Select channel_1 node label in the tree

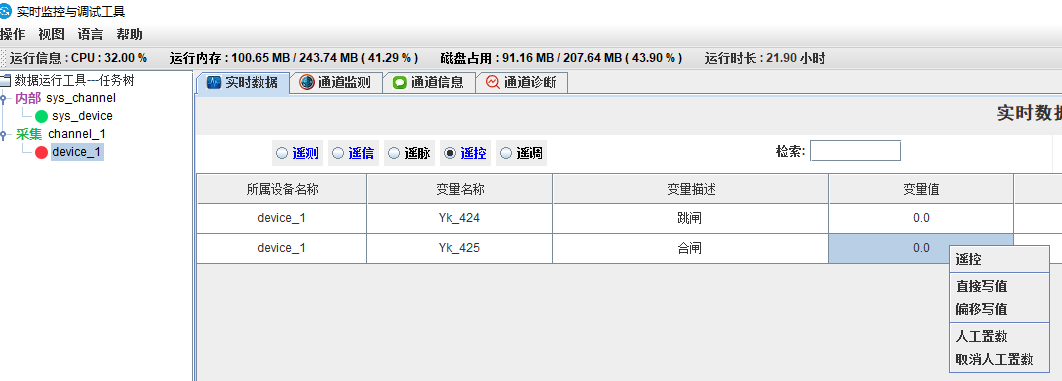coord(77,134)
